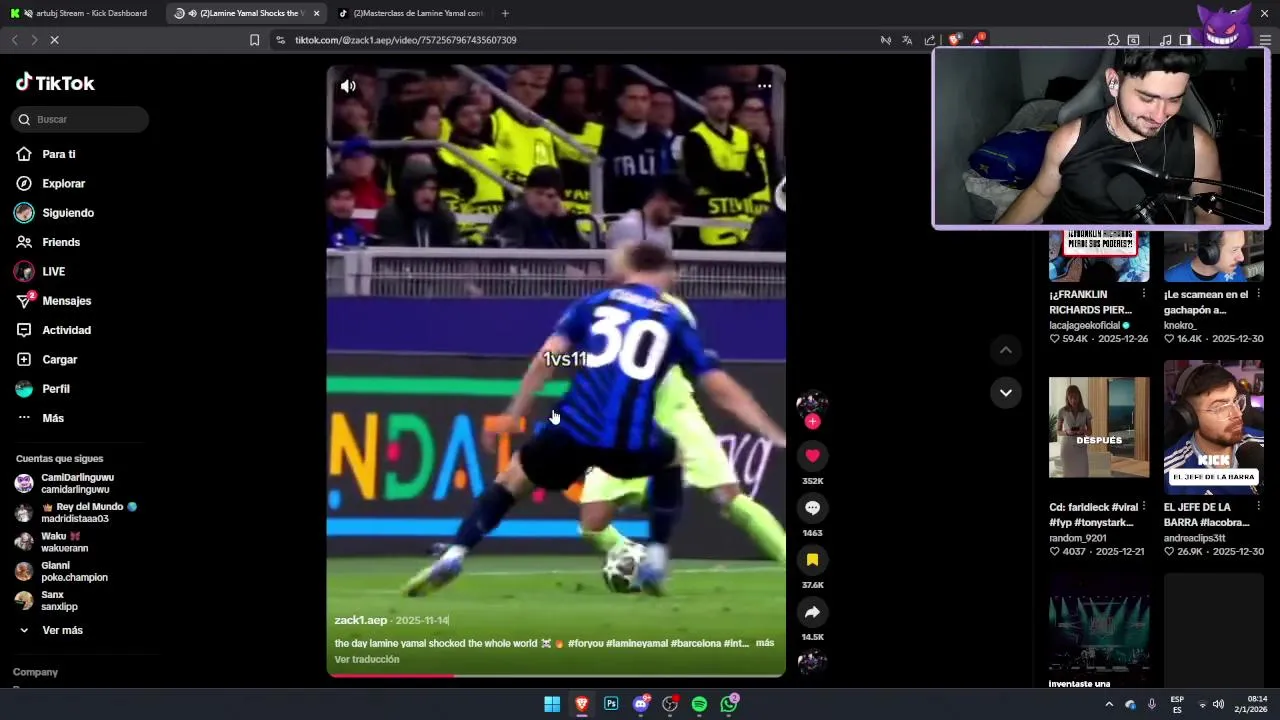
Task: Click the Company footer heading
Action: click(35, 672)
